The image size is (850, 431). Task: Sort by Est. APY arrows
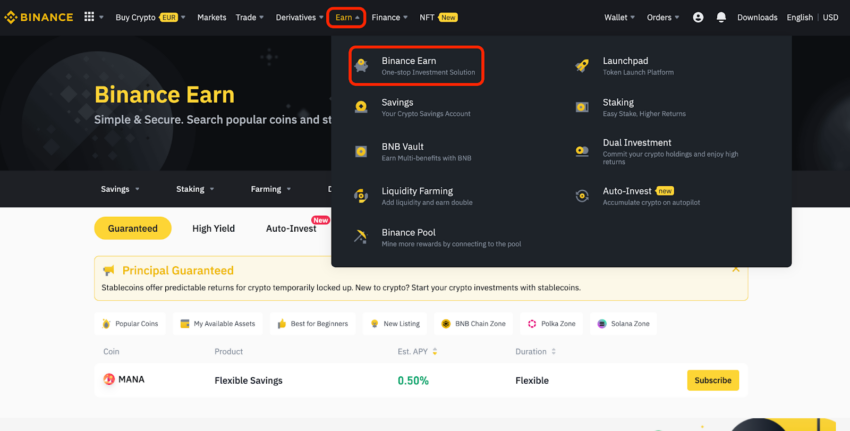pyautogui.click(x=435, y=351)
